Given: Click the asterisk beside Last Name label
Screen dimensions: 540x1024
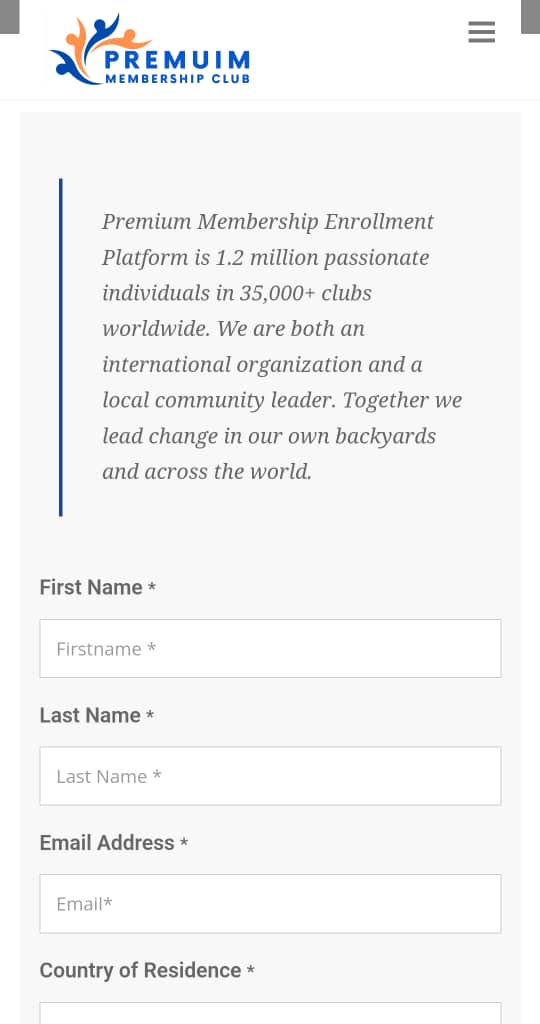Looking at the screenshot, I should [150, 715].
